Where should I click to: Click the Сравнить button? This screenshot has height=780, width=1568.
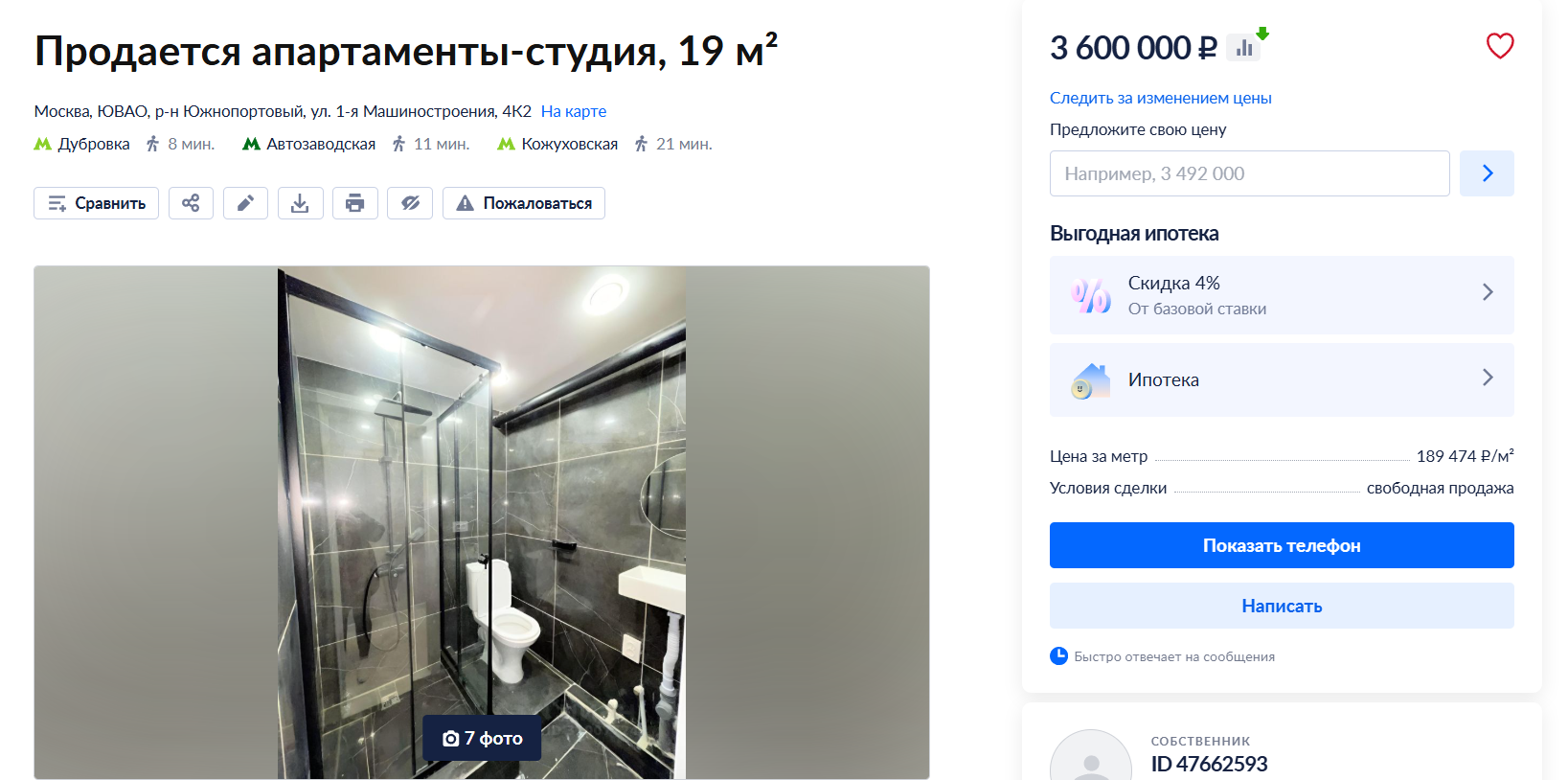pos(96,203)
